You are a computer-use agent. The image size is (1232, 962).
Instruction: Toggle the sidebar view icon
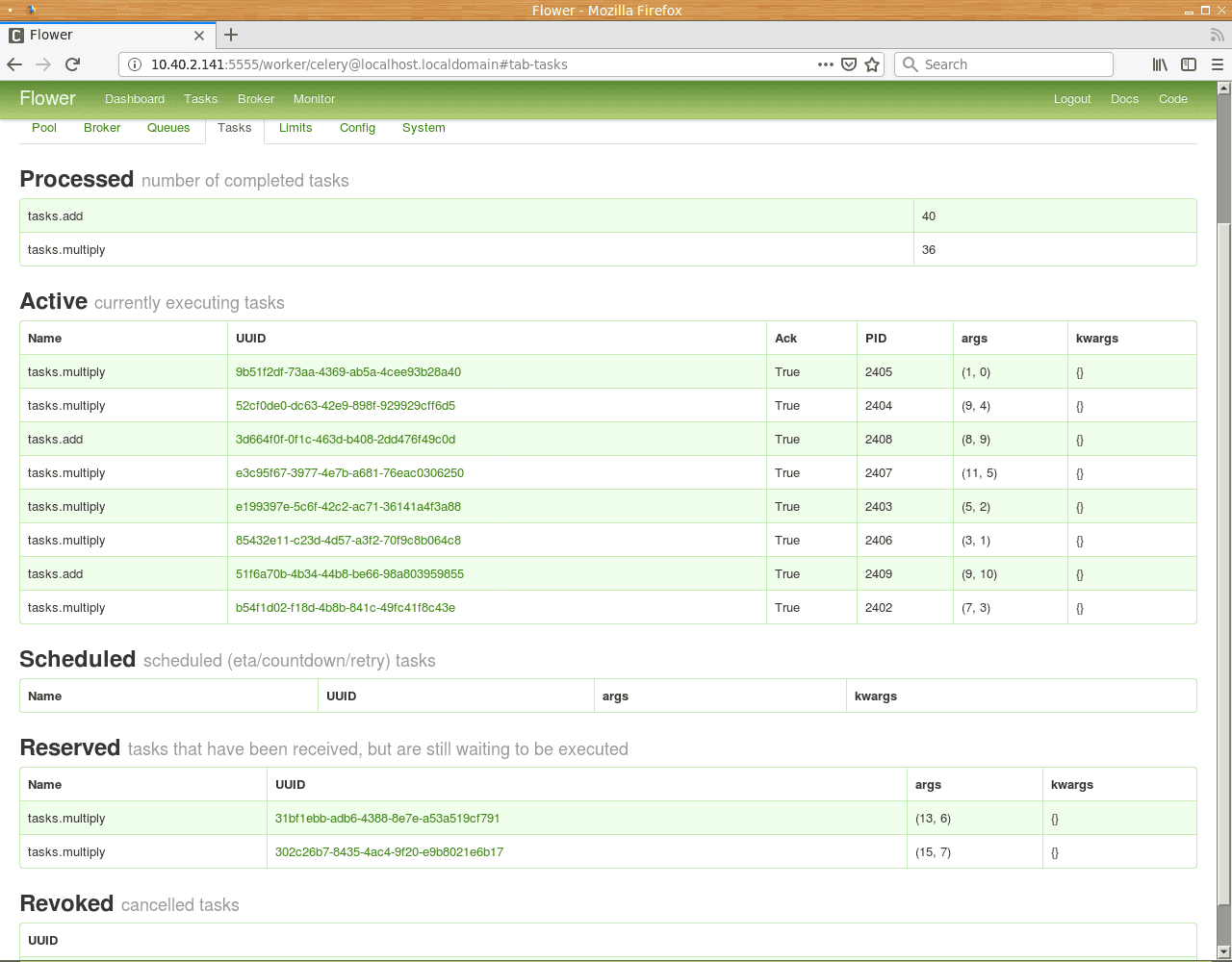1189,64
